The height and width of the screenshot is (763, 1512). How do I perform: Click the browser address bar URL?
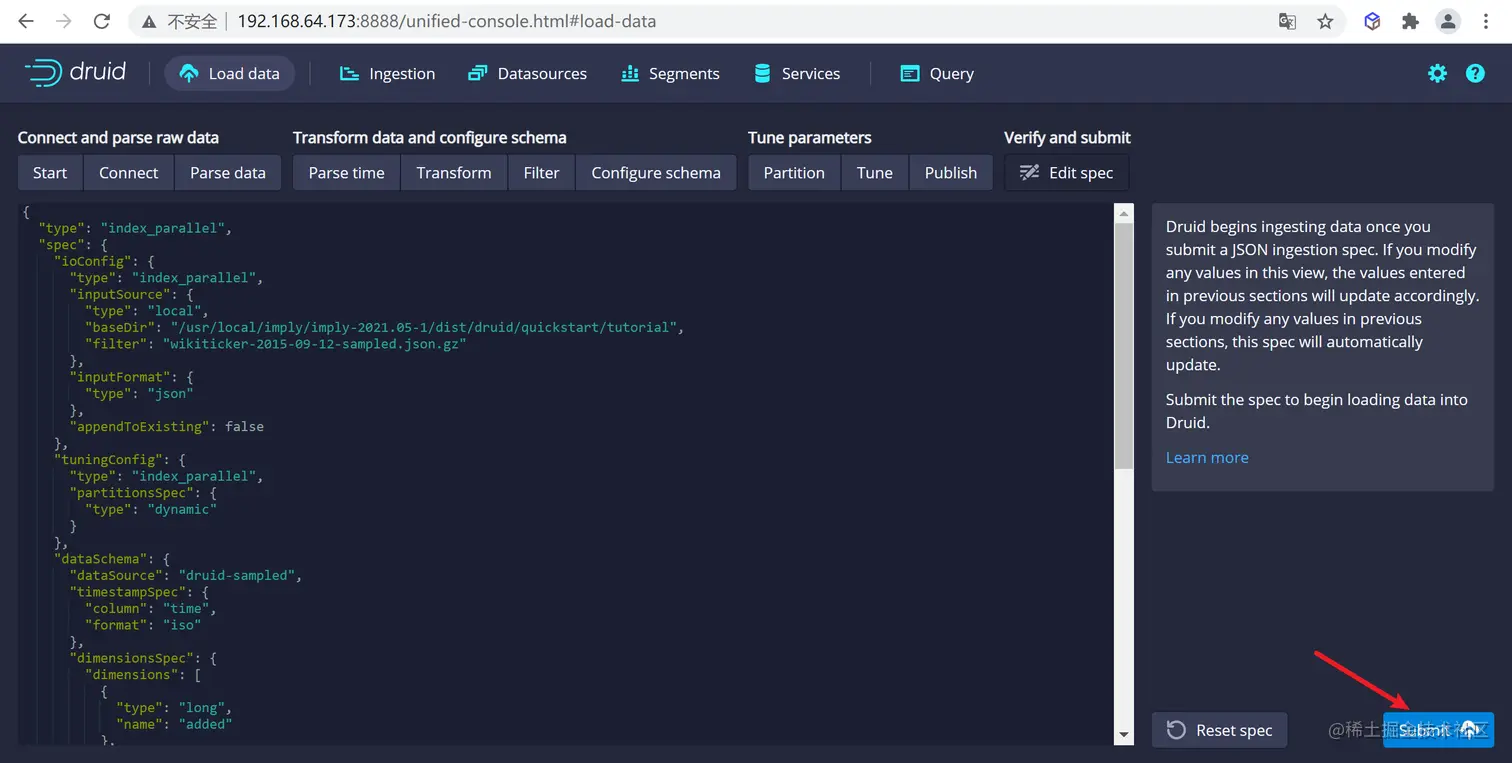[x=447, y=21]
